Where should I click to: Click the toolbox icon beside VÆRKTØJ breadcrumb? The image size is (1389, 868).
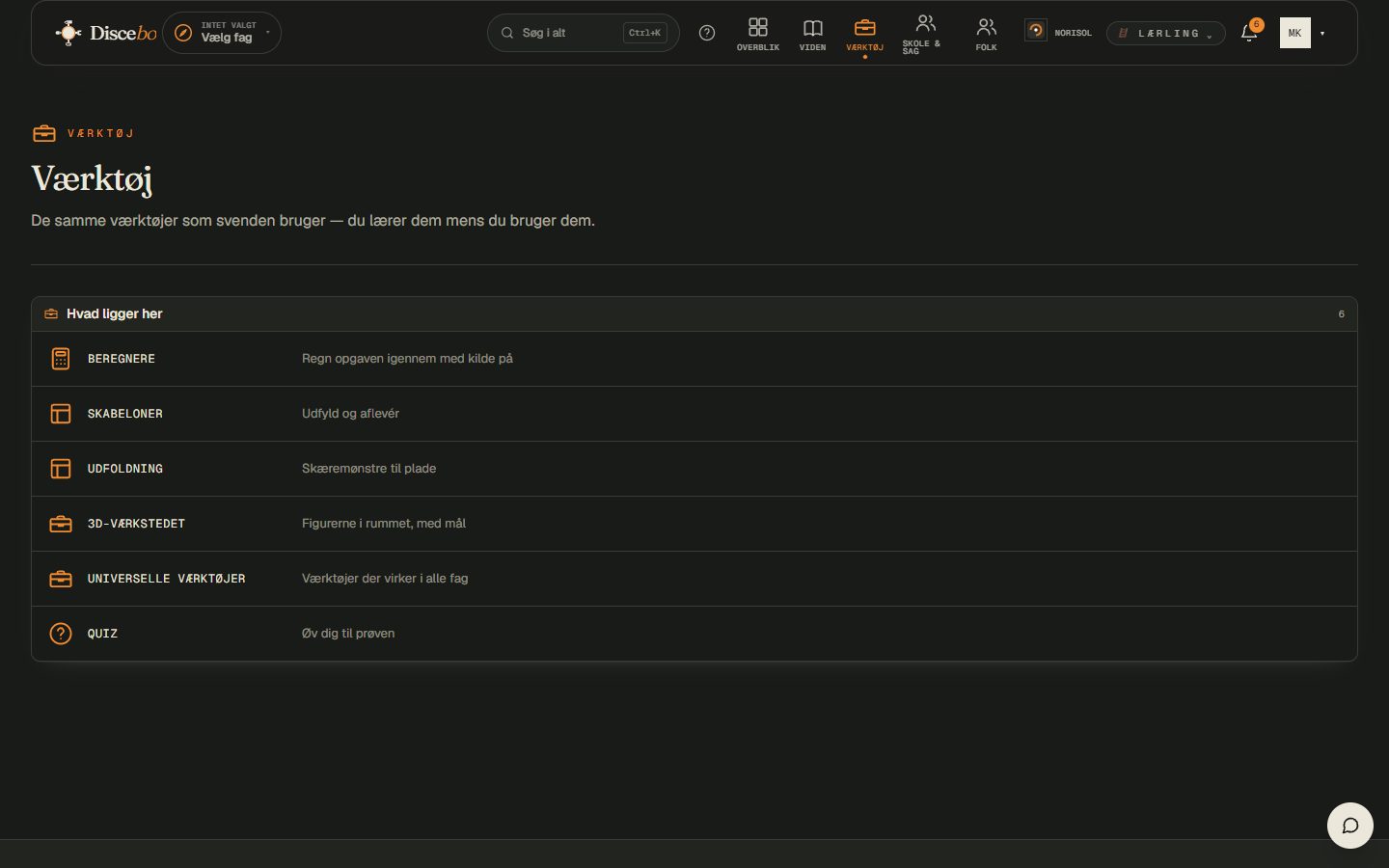tap(44, 133)
